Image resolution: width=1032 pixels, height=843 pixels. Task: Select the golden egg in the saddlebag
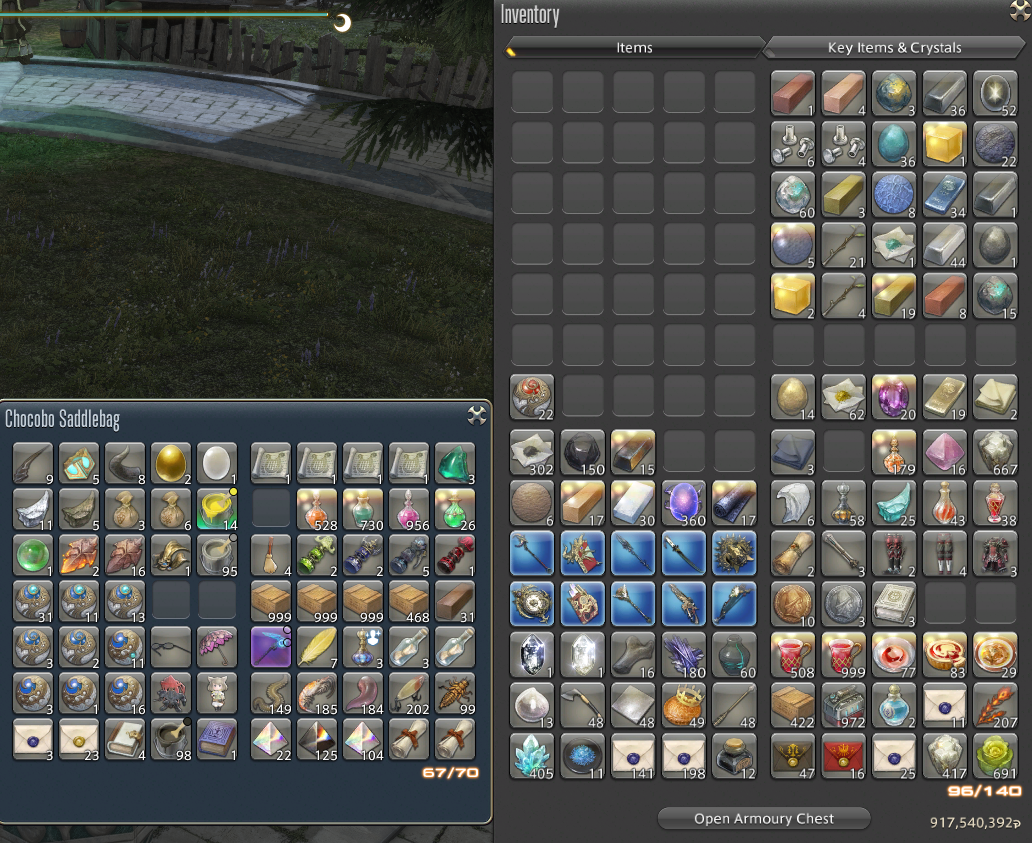(171, 463)
